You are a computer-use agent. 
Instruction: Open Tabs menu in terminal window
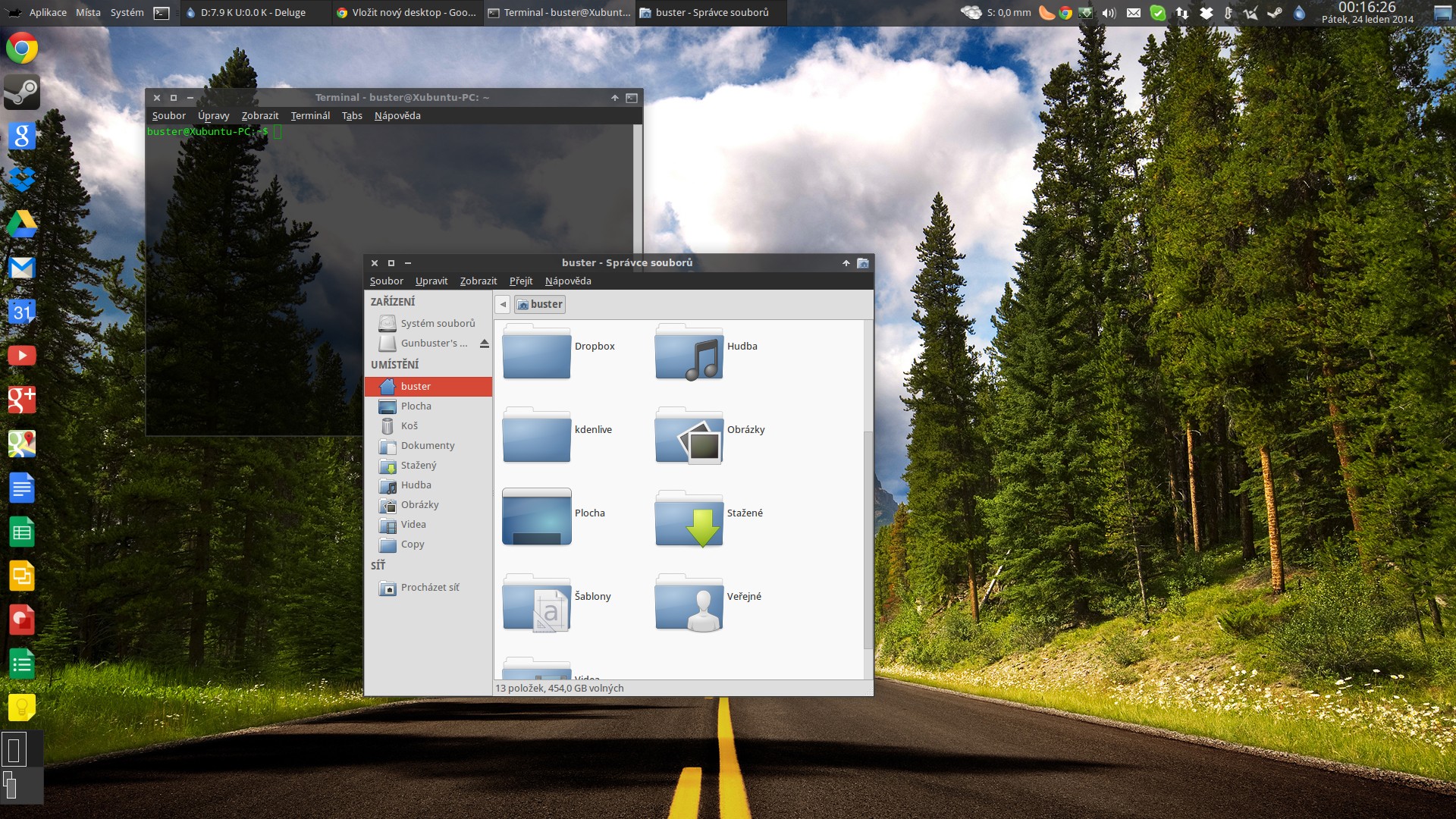(352, 116)
